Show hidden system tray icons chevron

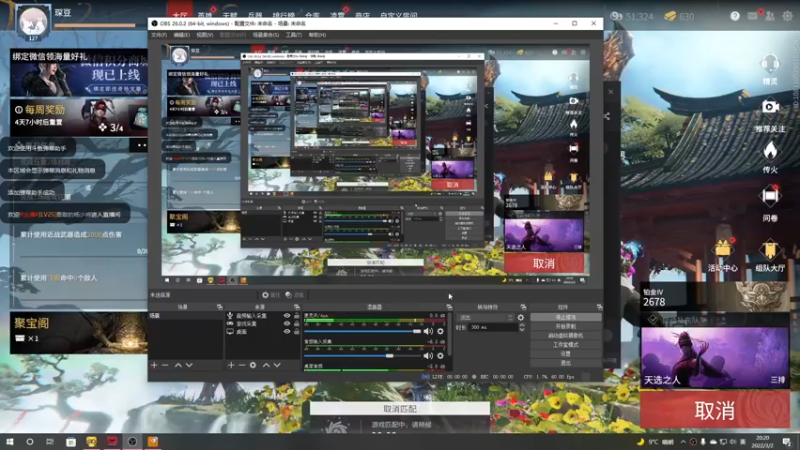tap(683, 442)
